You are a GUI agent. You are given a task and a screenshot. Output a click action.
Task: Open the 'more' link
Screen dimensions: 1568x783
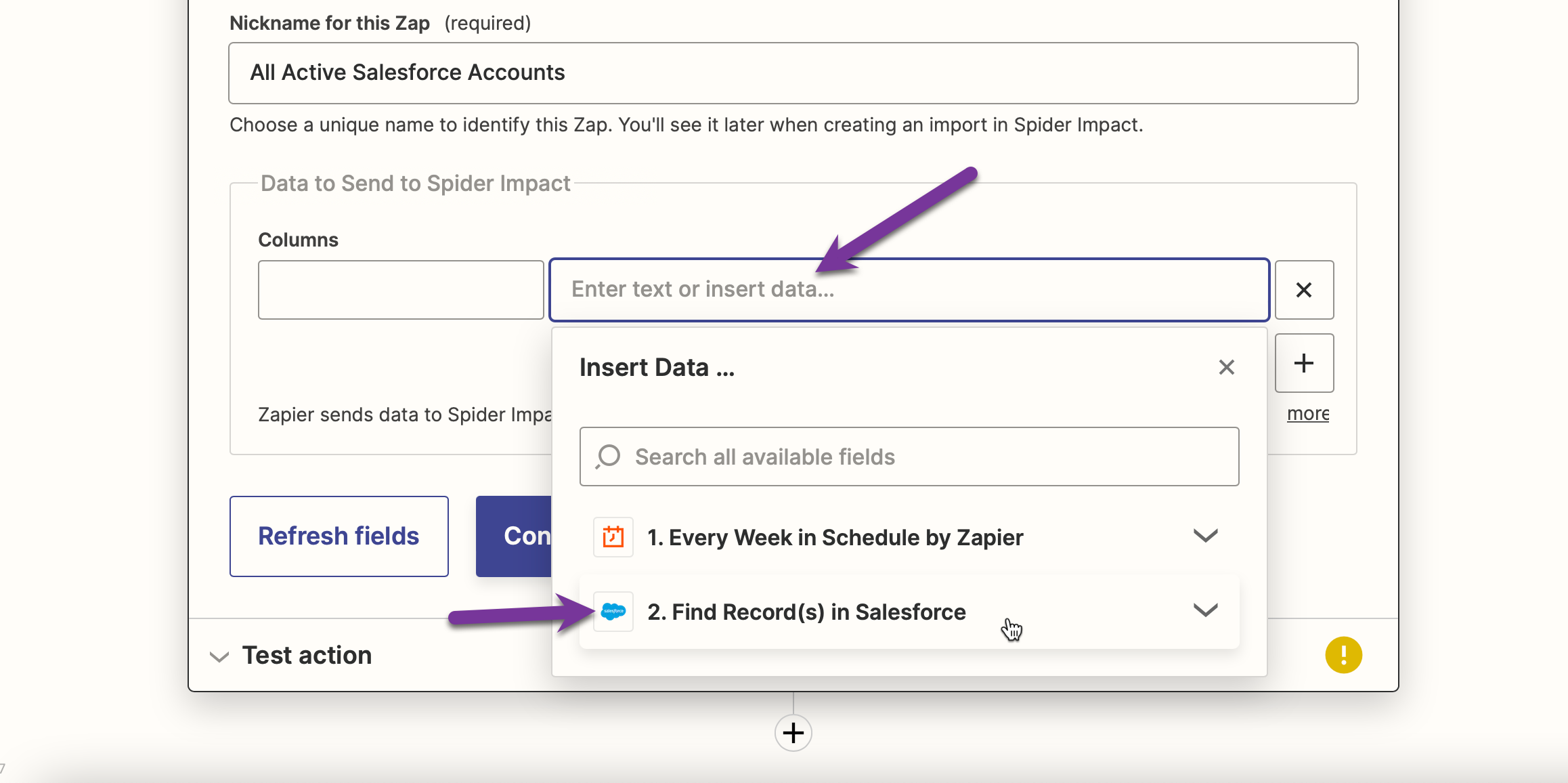coord(1308,413)
